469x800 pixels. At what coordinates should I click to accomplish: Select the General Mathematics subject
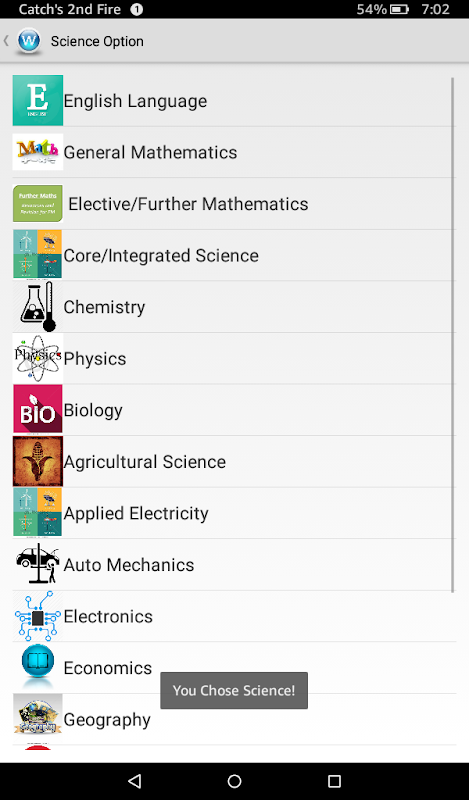point(234,152)
